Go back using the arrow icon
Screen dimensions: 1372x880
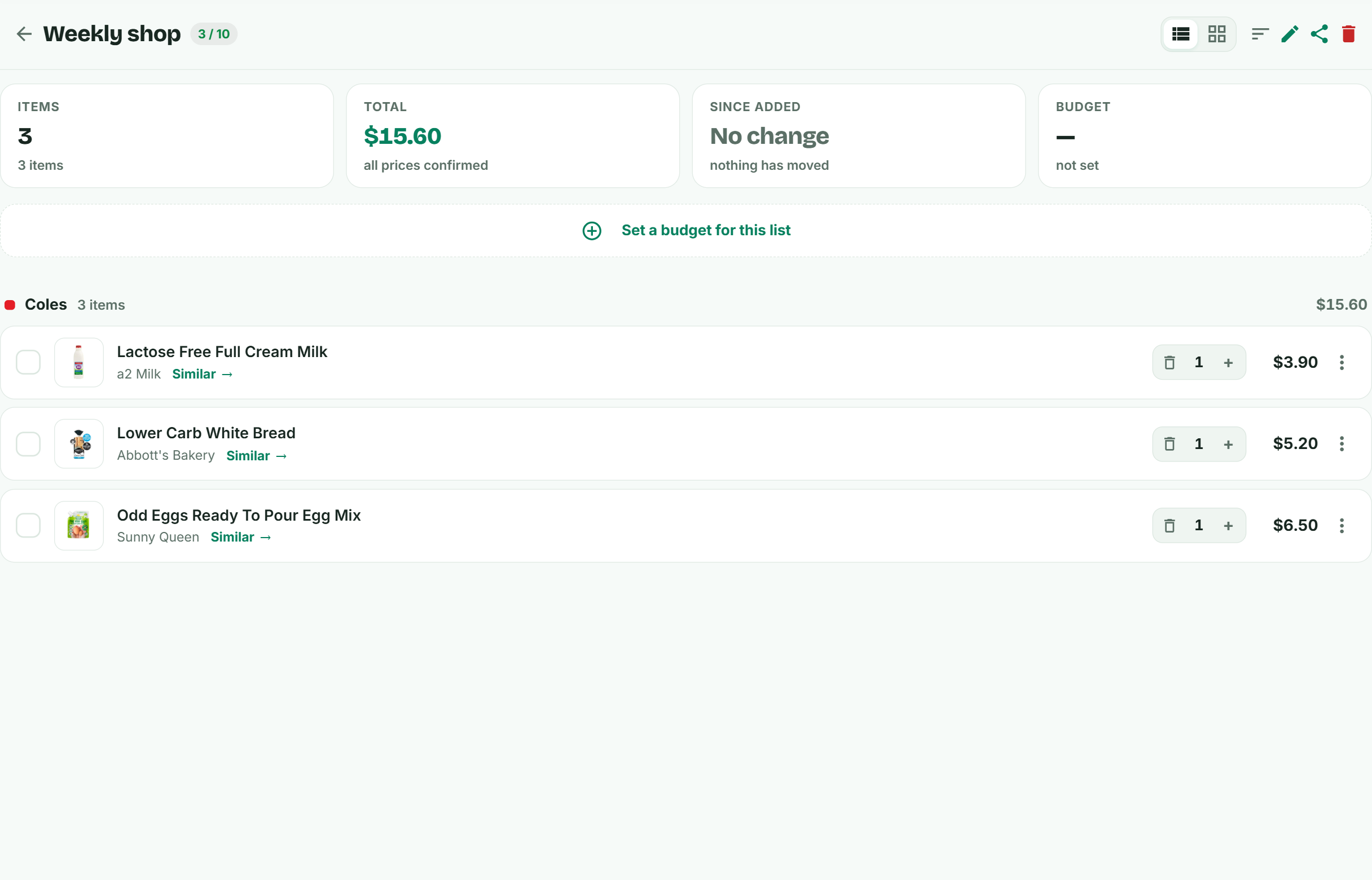(24, 34)
